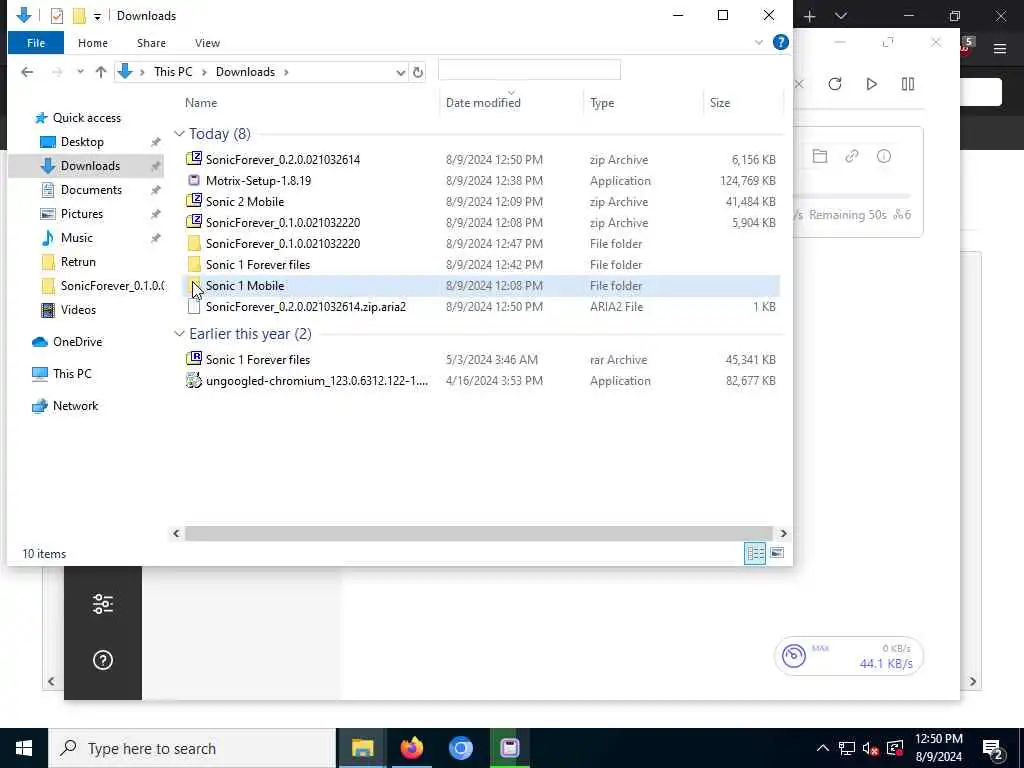Resume all tasks in Motrix toolbar
The height and width of the screenshot is (768, 1024).
point(871,84)
